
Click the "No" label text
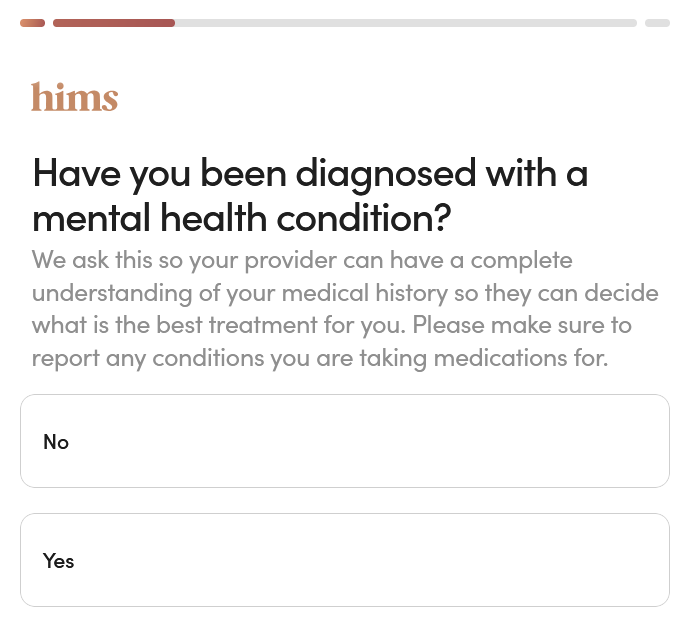56,442
